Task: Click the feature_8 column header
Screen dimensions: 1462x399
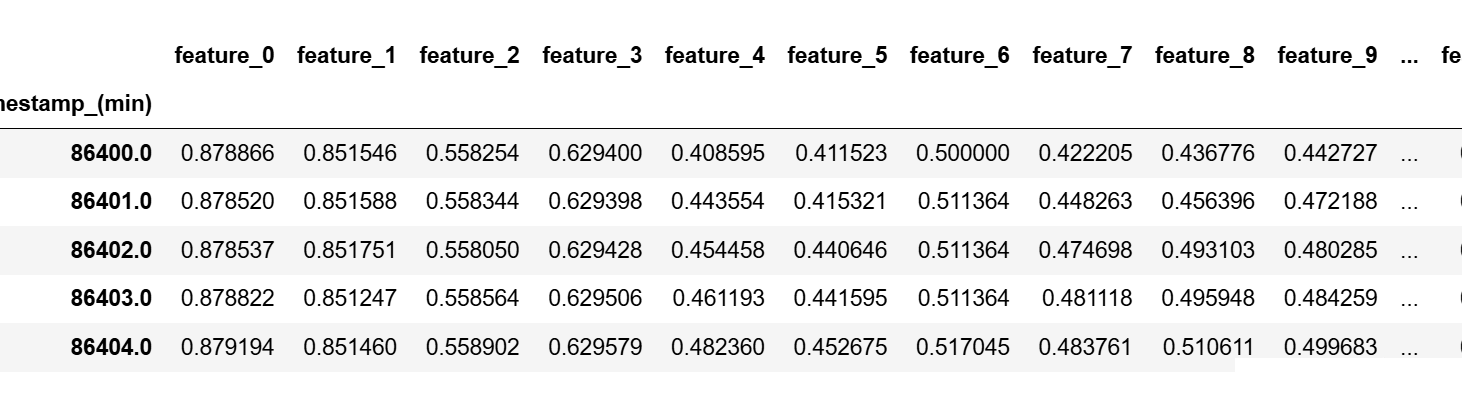Action: coord(1205,56)
